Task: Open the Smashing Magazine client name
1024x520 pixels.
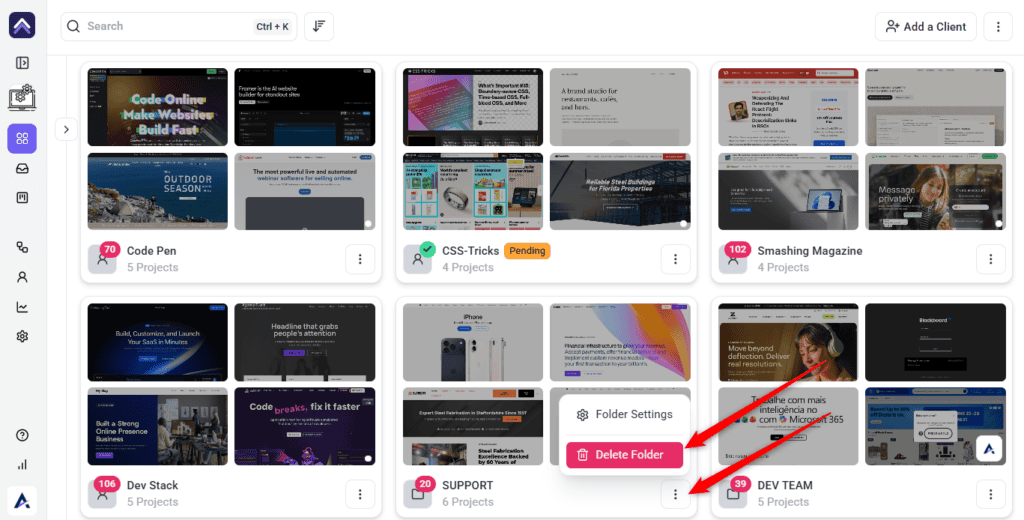Action: click(810, 251)
